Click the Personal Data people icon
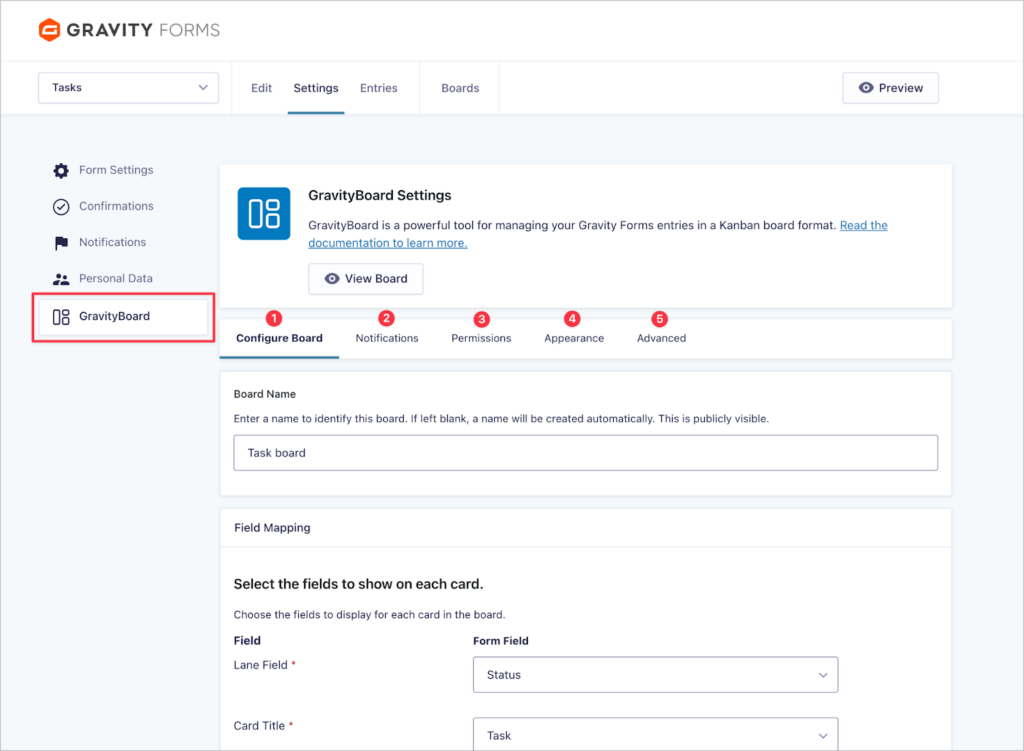Screen dimensions: 1024x751 [x=60, y=278]
